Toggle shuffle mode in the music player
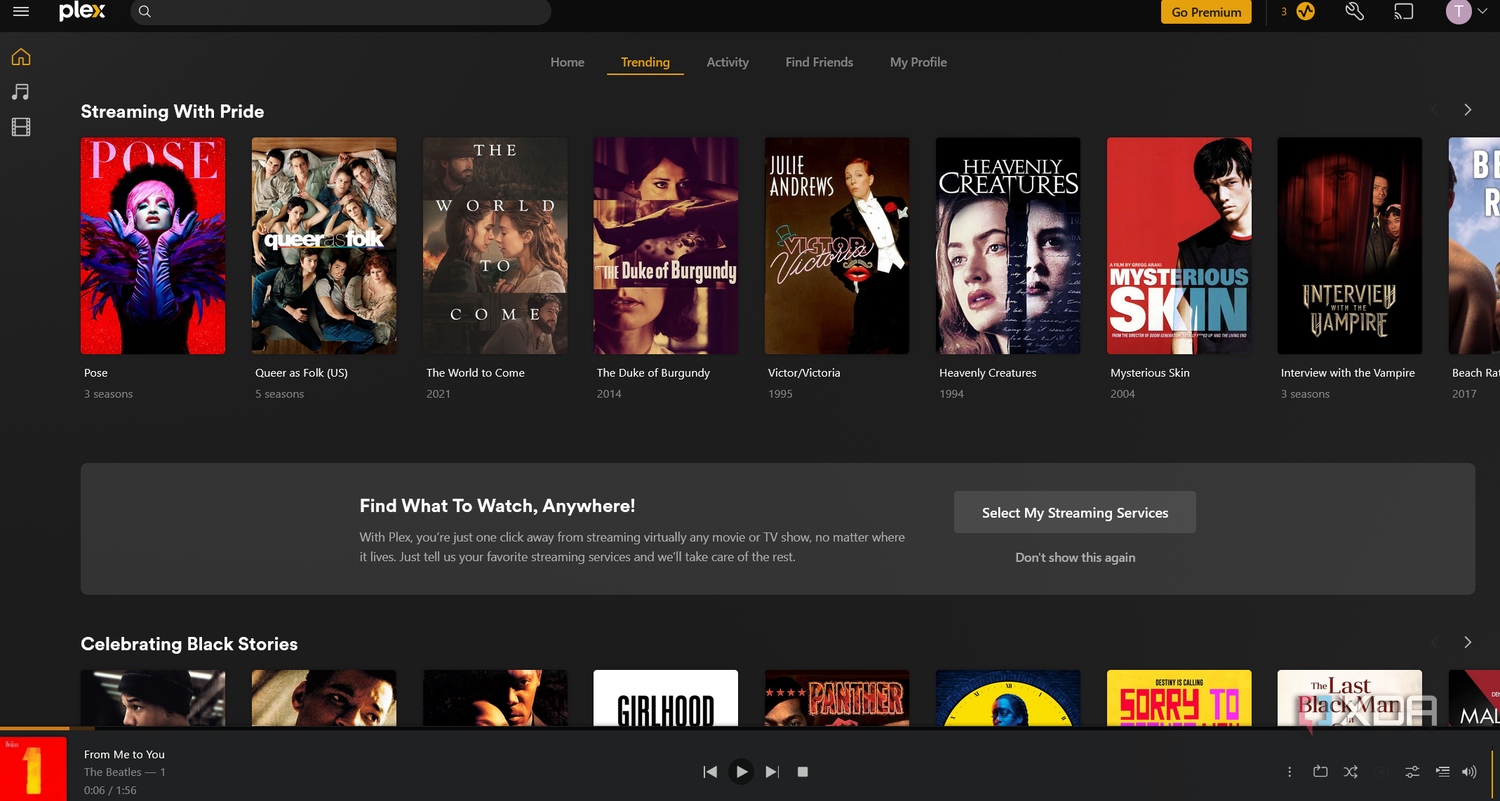1500x801 pixels. pyautogui.click(x=1350, y=771)
